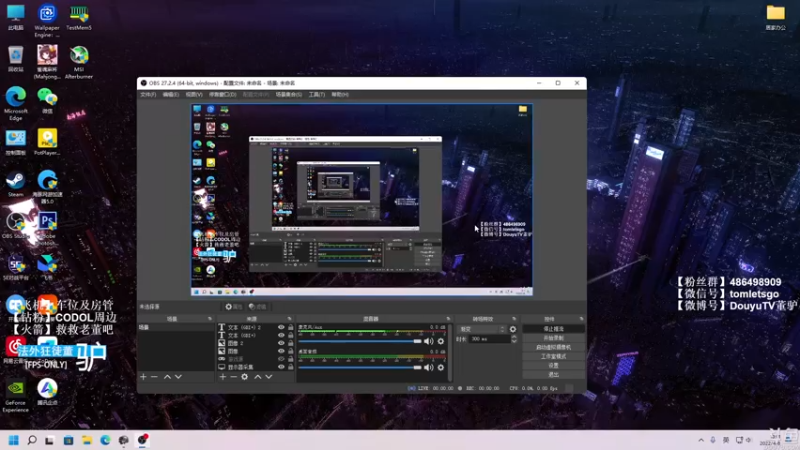800x450 pixels.
Task: Float the Transitions dock via header icon
Action: pyautogui.click(x=514, y=319)
